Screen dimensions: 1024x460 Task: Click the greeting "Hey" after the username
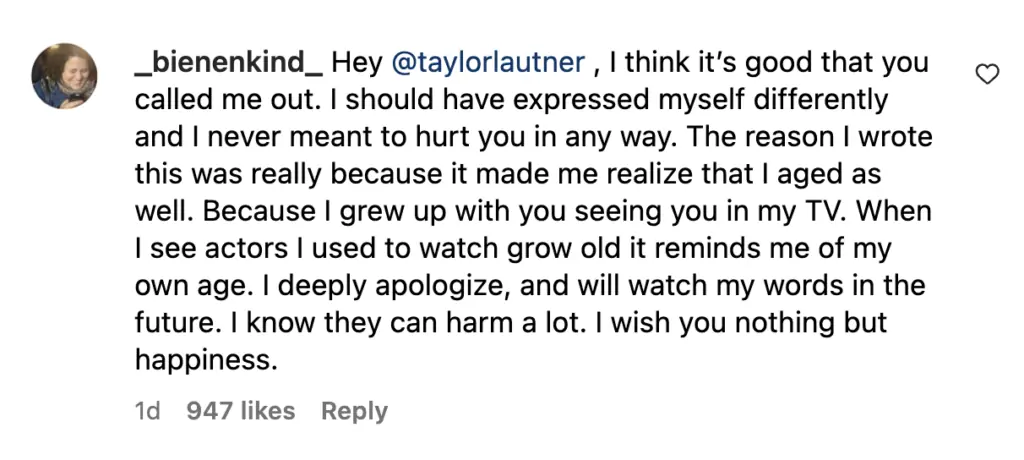tap(357, 63)
